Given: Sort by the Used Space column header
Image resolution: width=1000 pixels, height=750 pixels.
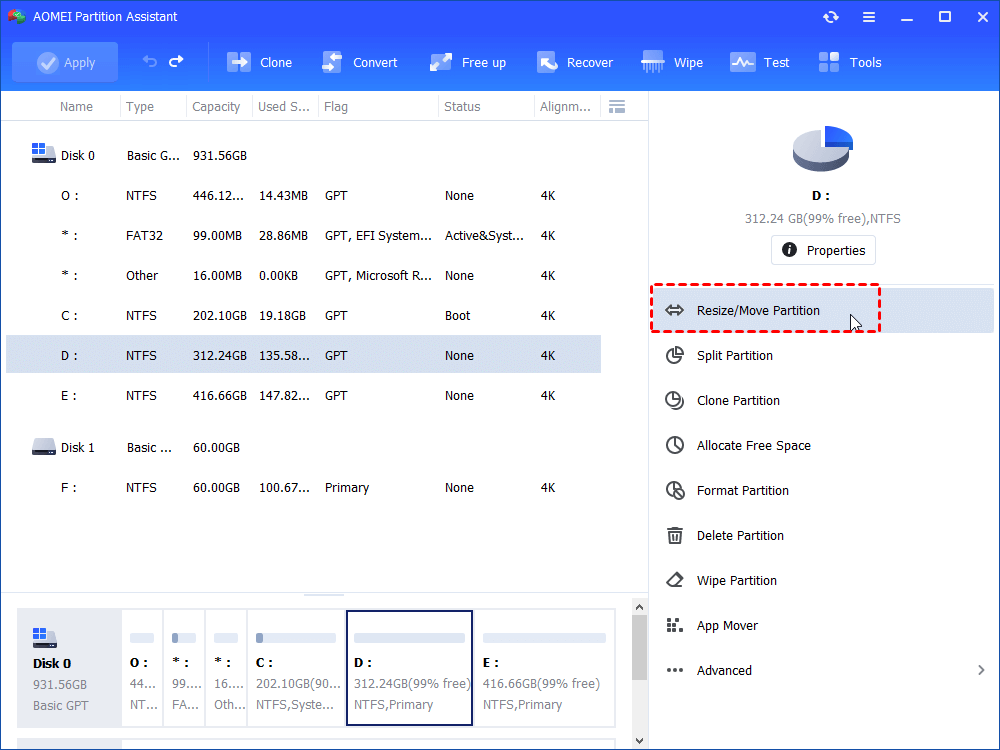Looking at the screenshot, I should pyautogui.click(x=284, y=107).
